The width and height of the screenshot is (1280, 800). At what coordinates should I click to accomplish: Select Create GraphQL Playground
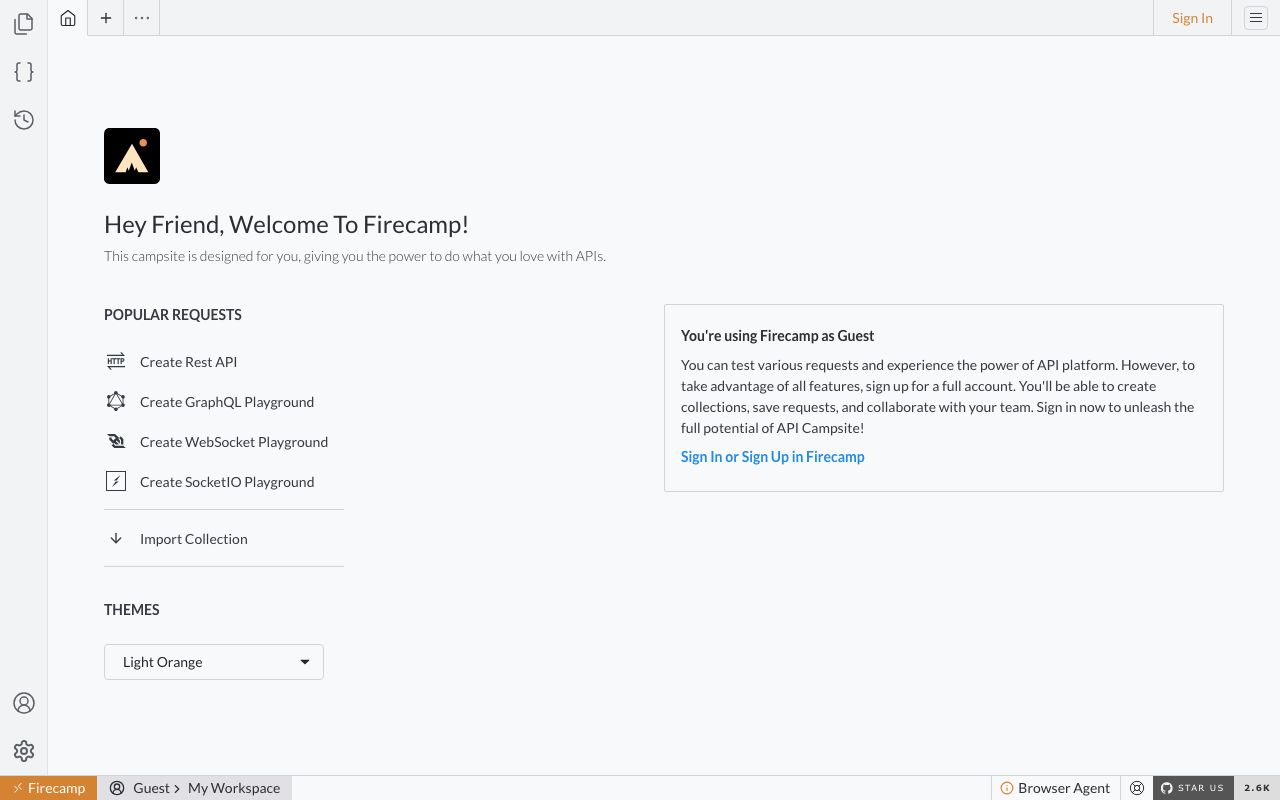coord(227,402)
